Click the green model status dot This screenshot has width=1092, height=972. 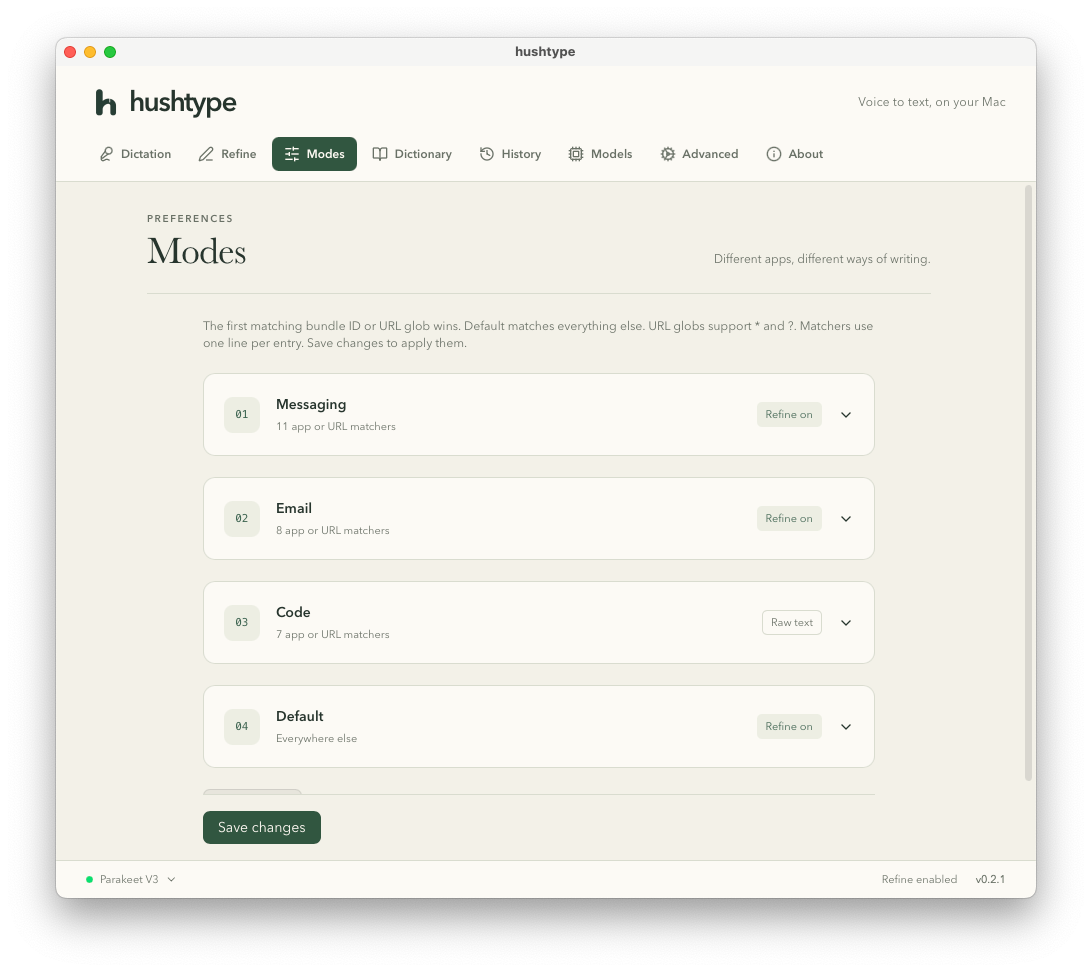tap(89, 879)
